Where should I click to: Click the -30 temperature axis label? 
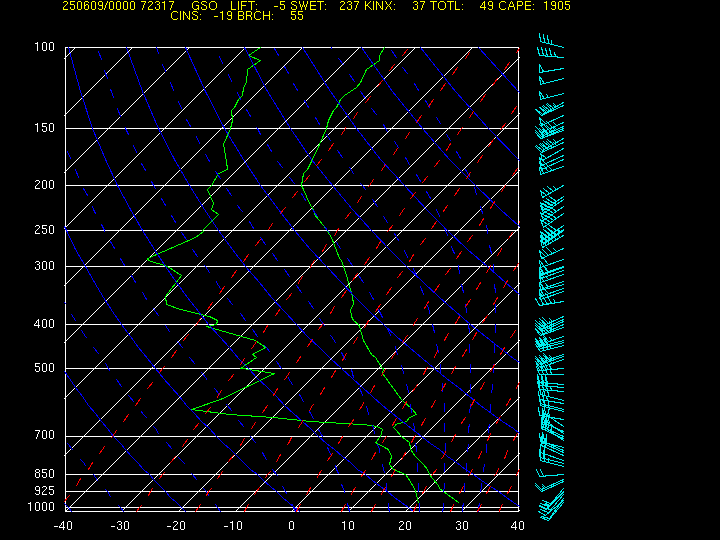(120, 526)
